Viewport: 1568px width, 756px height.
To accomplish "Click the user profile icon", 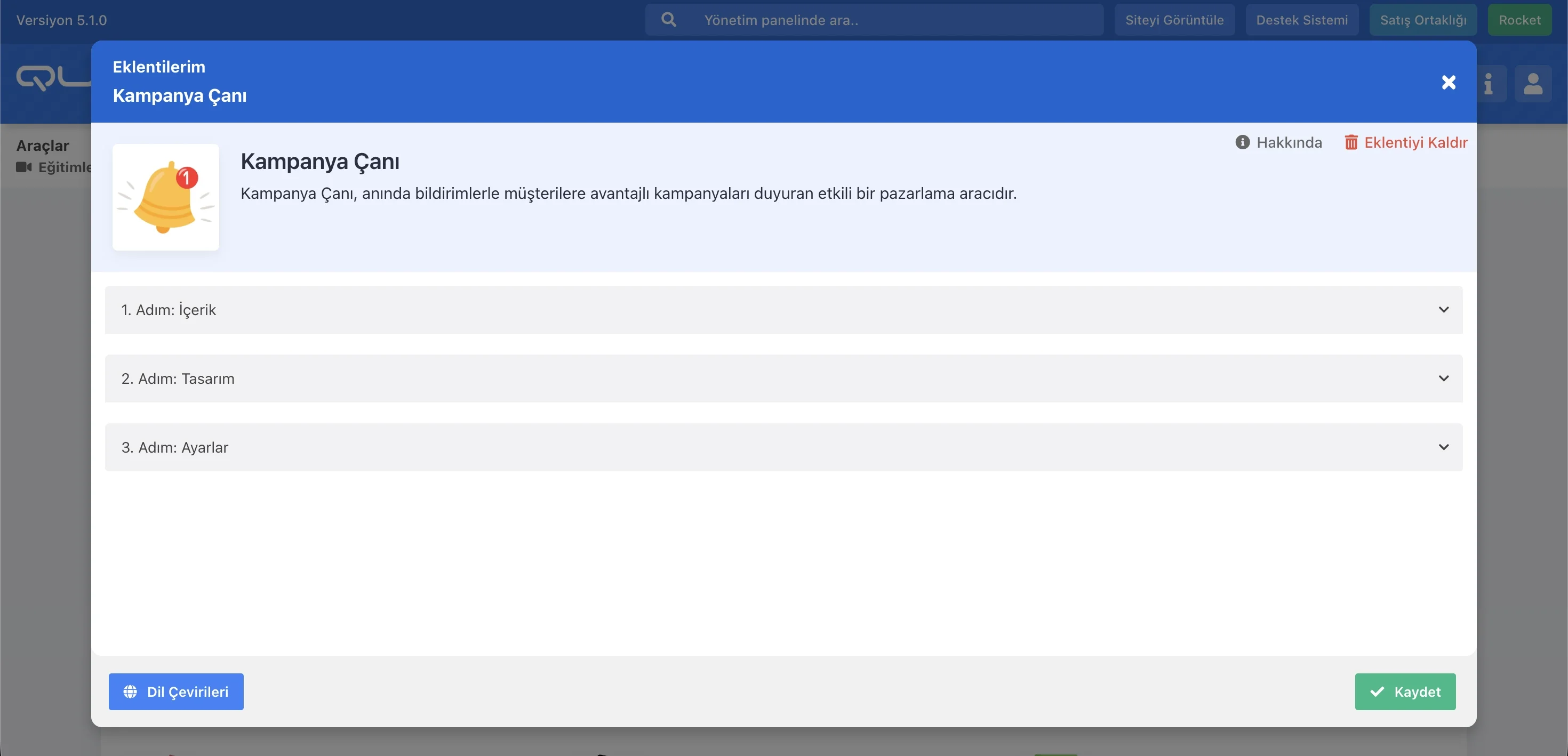I will click(x=1532, y=83).
